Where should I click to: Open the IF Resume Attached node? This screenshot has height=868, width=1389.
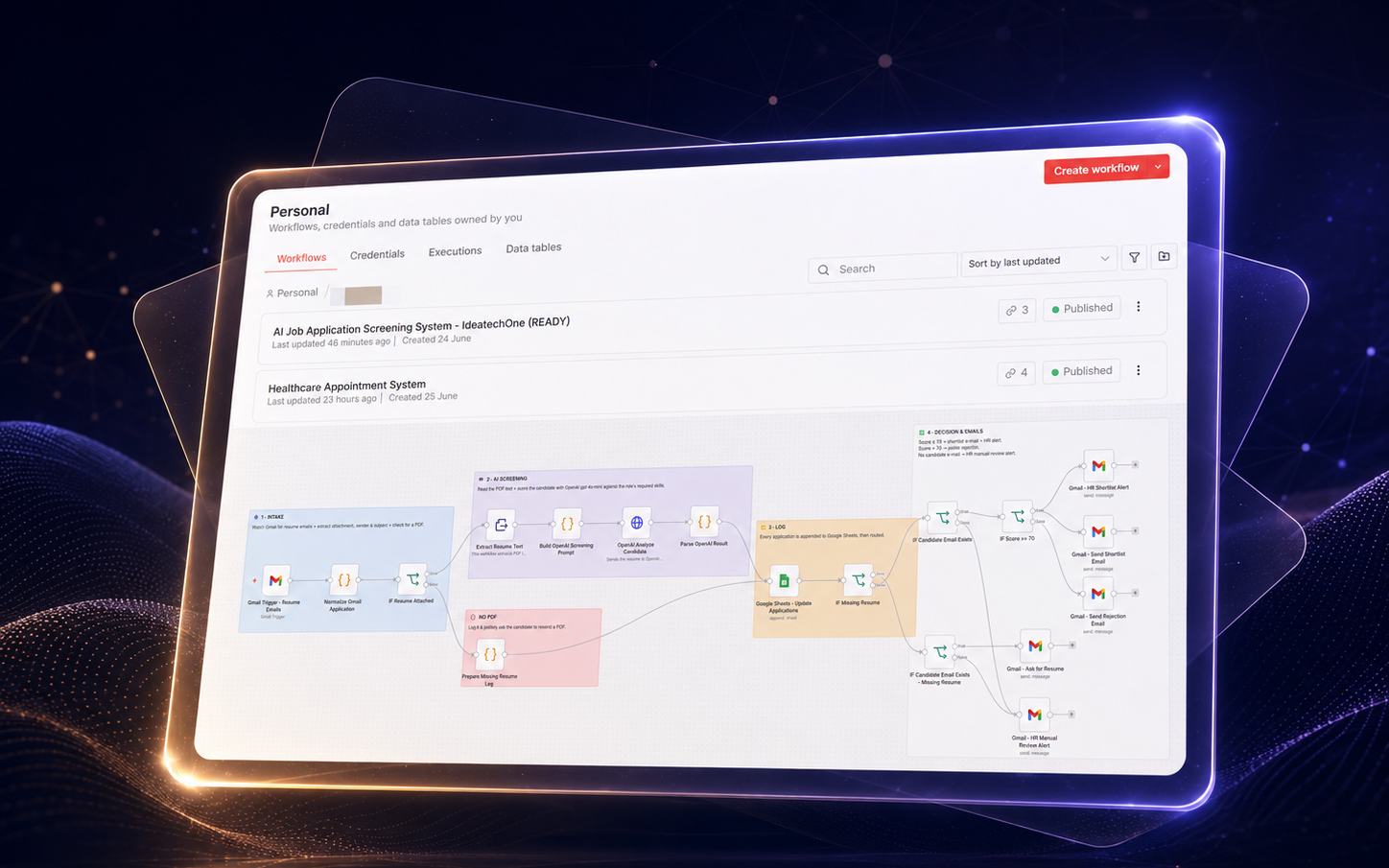click(412, 578)
